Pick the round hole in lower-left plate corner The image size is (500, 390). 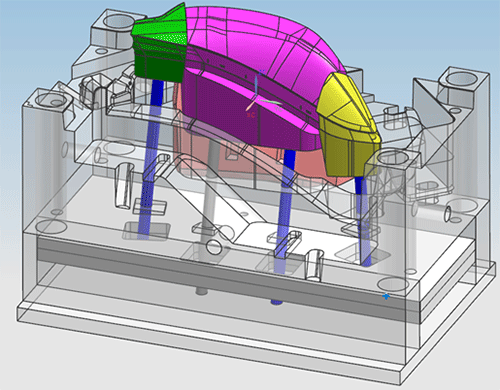51,226
